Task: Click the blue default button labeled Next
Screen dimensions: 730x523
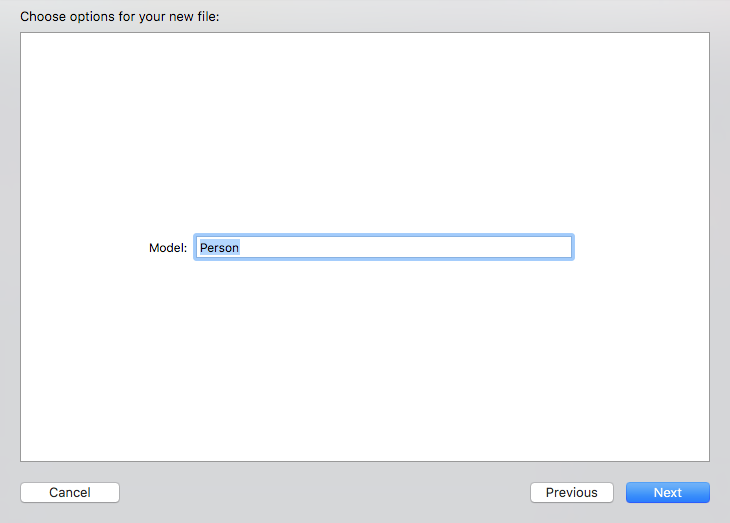Action: [667, 492]
